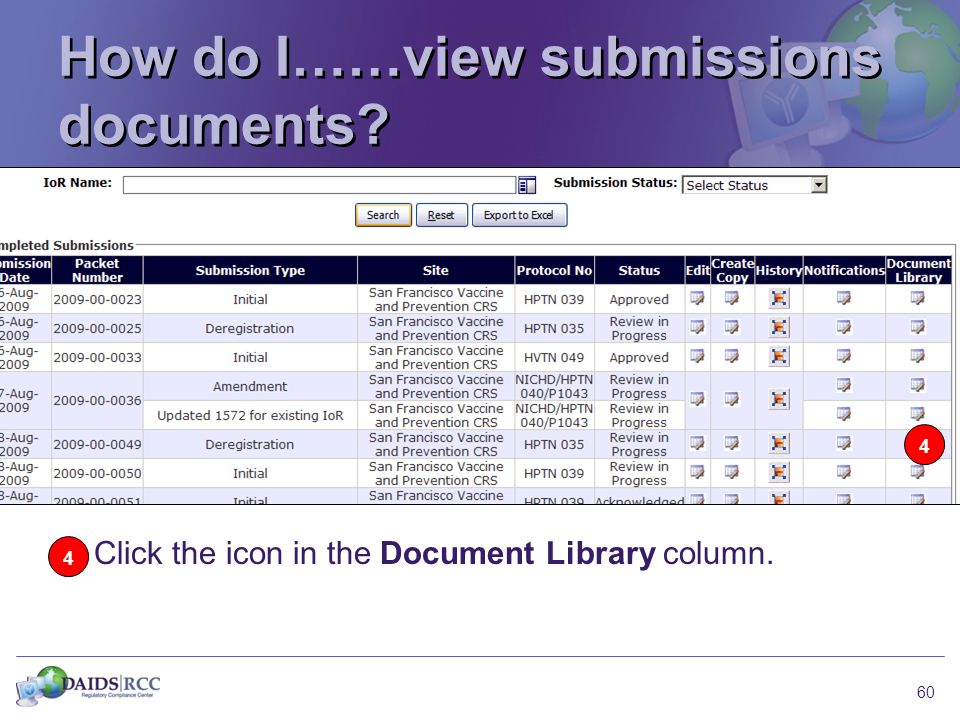Create copy of packet 2009-00-0050
Image resolution: width=960 pixels, height=720 pixels.
[x=732, y=472]
